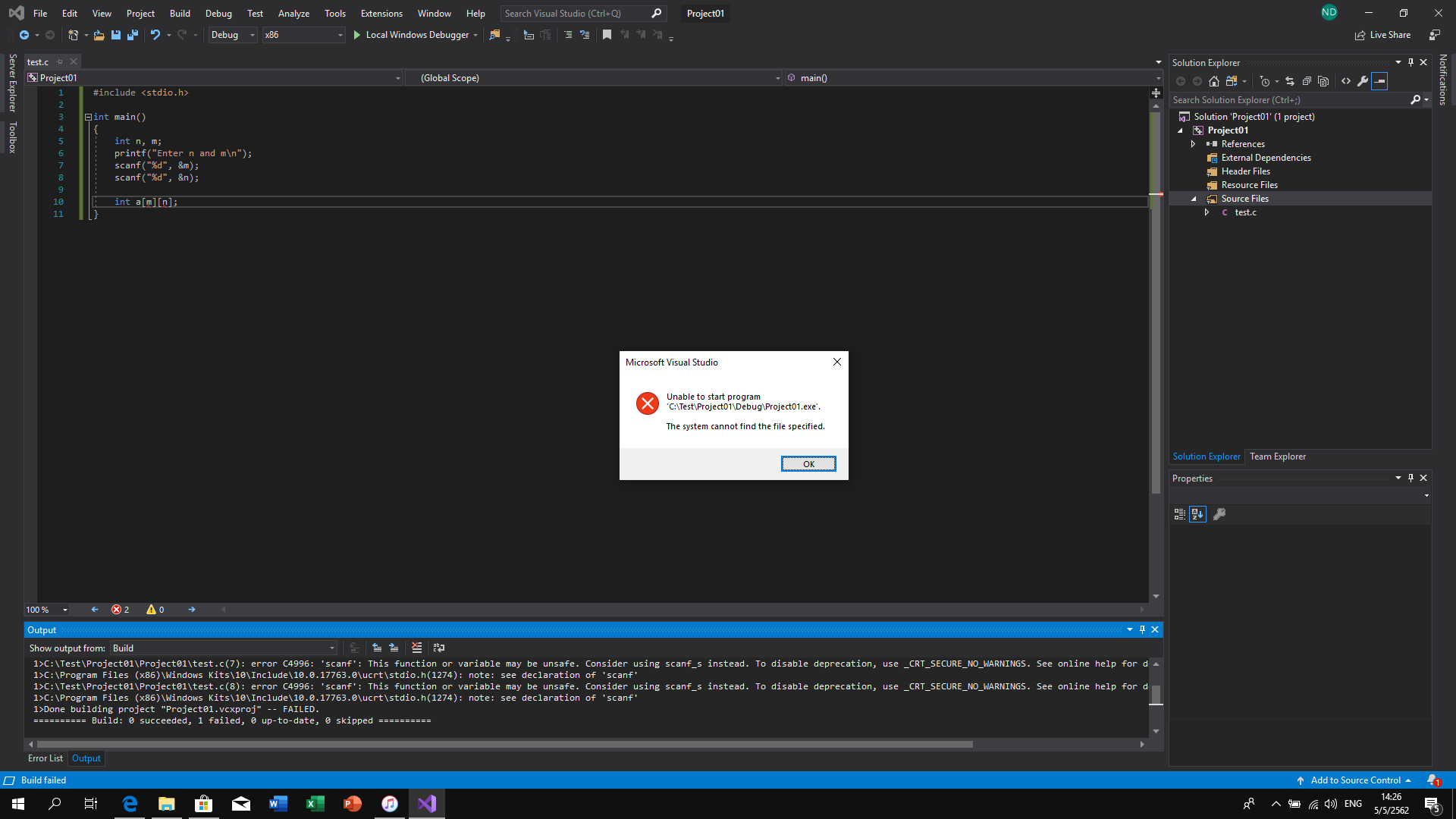Select Resource Files folder
Screen dimensions: 1456x819
tap(1249, 185)
